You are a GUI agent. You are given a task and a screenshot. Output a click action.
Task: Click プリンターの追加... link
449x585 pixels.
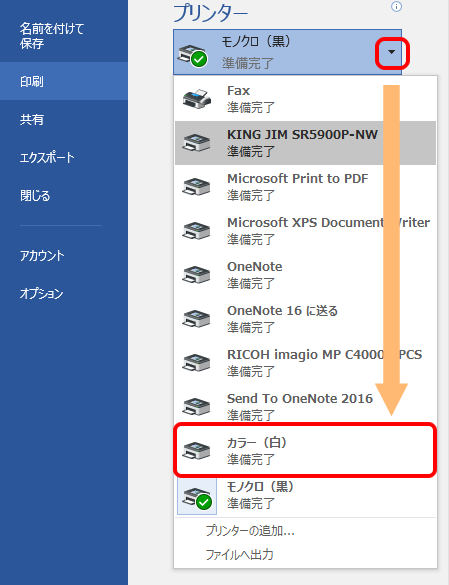click(x=250, y=531)
